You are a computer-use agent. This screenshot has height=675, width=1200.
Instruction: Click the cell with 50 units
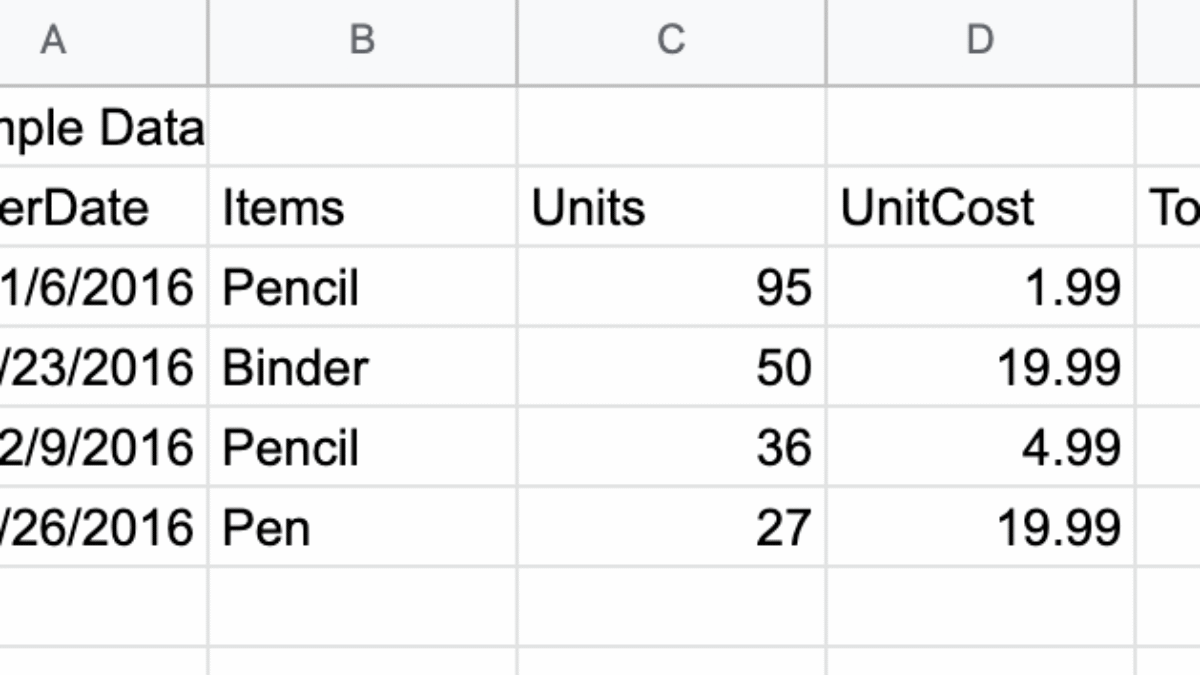pyautogui.click(x=671, y=368)
